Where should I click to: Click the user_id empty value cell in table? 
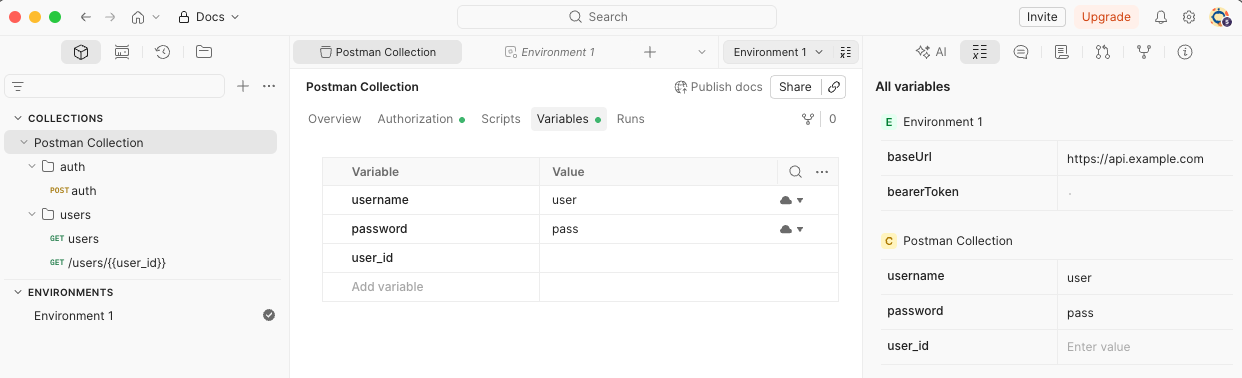tap(688, 258)
